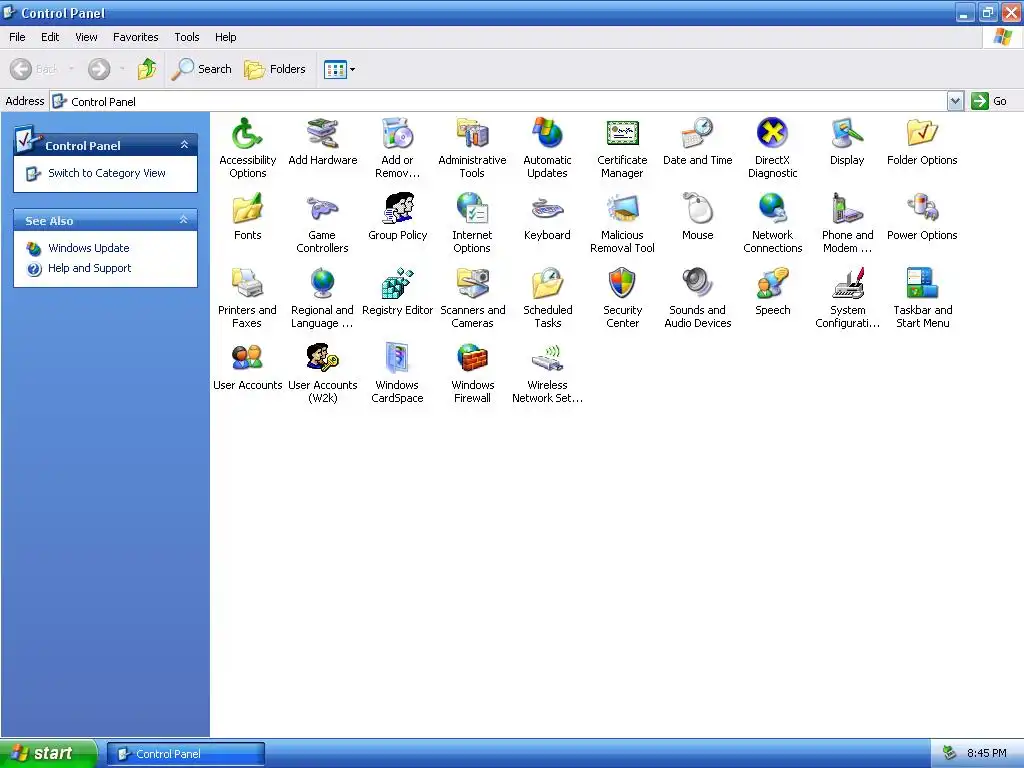Open the Favorites menu
The width and height of the screenshot is (1024, 768).
(135, 37)
